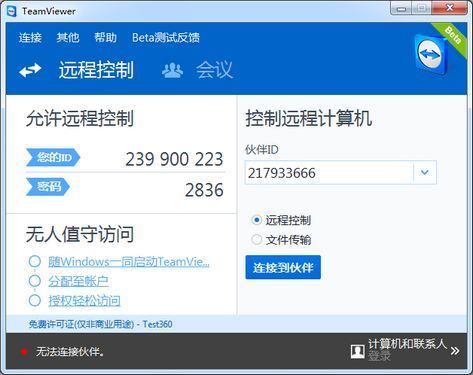The height and width of the screenshot is (375, 473).
Task: Click the 密码 label tag
Action: coord(48,187)
